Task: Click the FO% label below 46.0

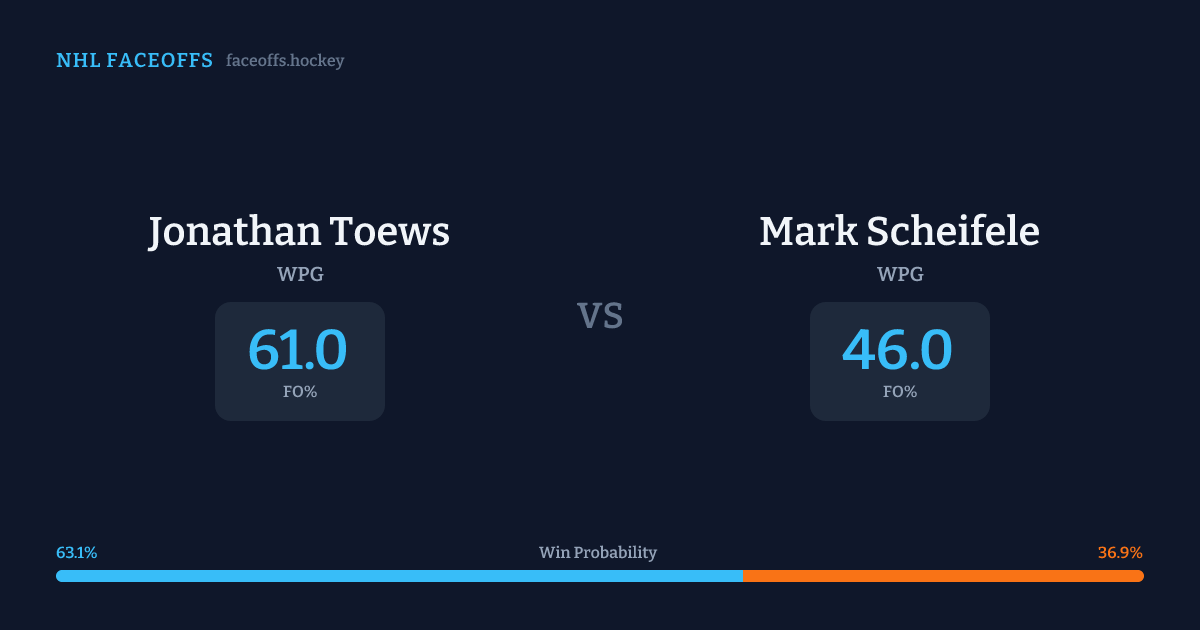Action: [x=900, y=392]
